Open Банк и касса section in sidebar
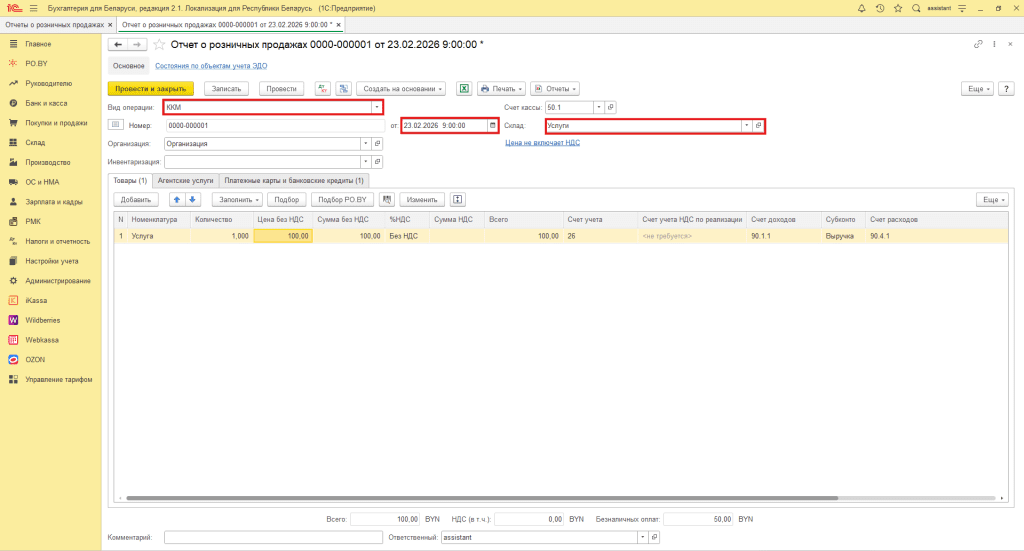 coord(45,103)
